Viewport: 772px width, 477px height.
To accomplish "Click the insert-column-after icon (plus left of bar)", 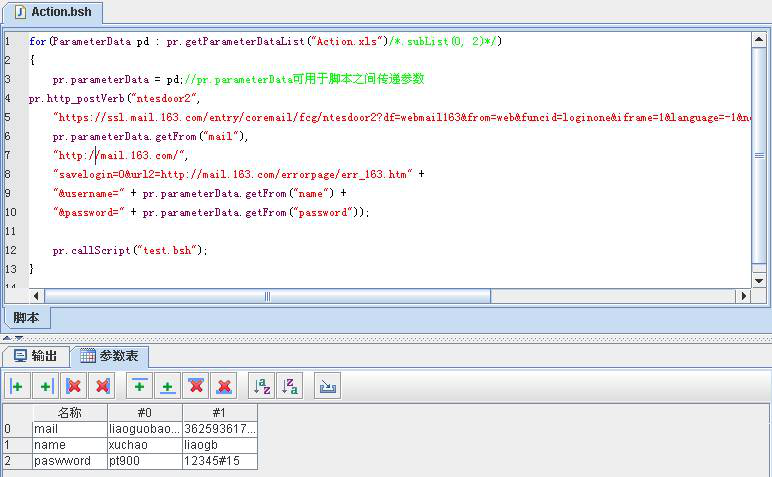I will (x=45, y=386).
